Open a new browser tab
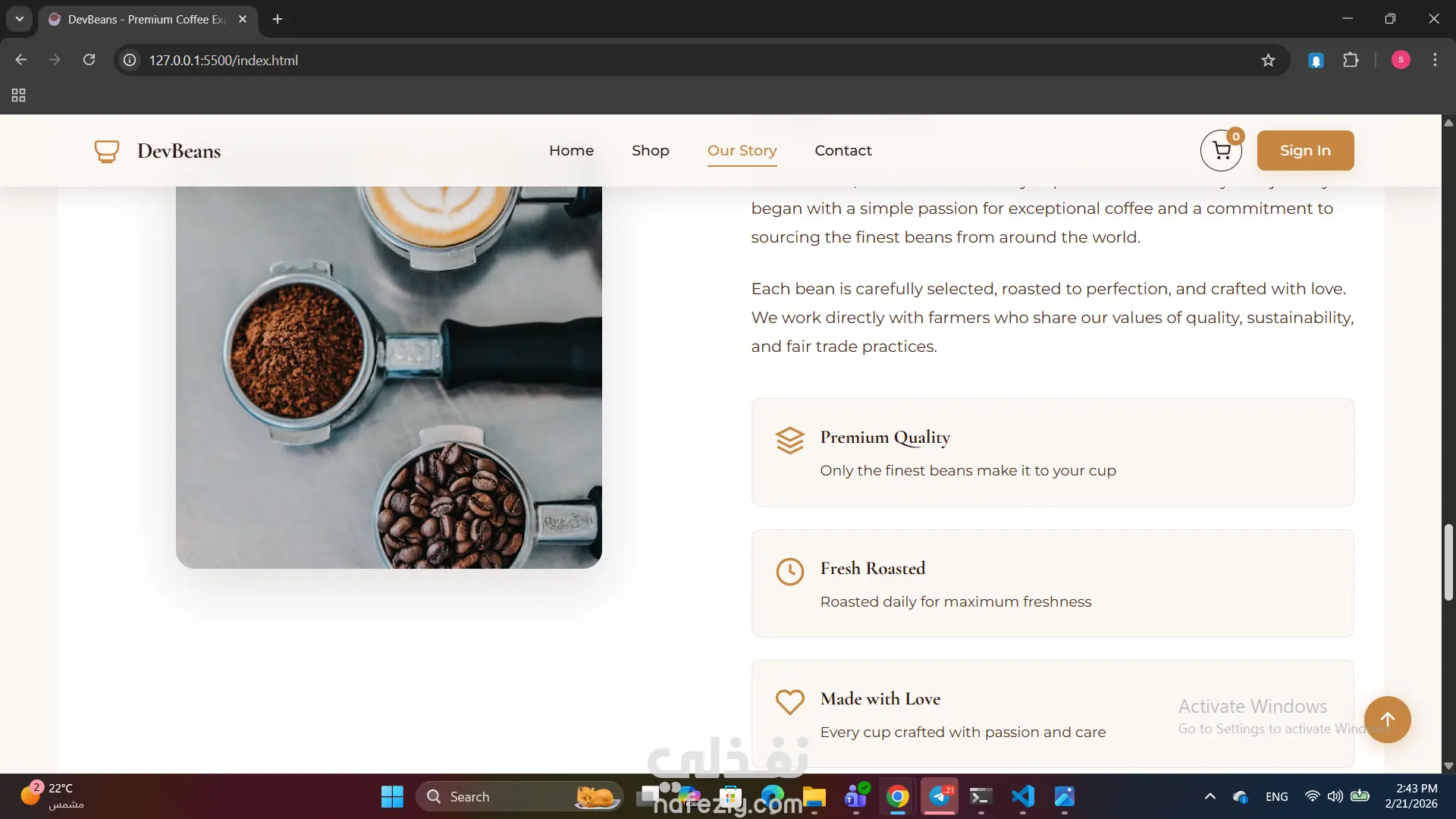This screenshot has width=1456, height=819. (278, 19)
